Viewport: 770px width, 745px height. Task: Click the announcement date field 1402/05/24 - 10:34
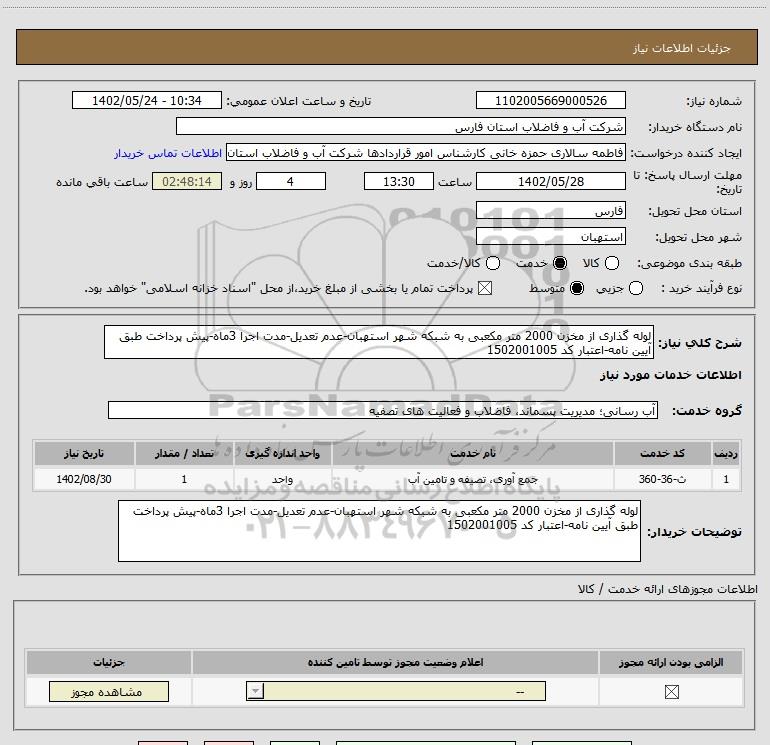pos(147,101)
